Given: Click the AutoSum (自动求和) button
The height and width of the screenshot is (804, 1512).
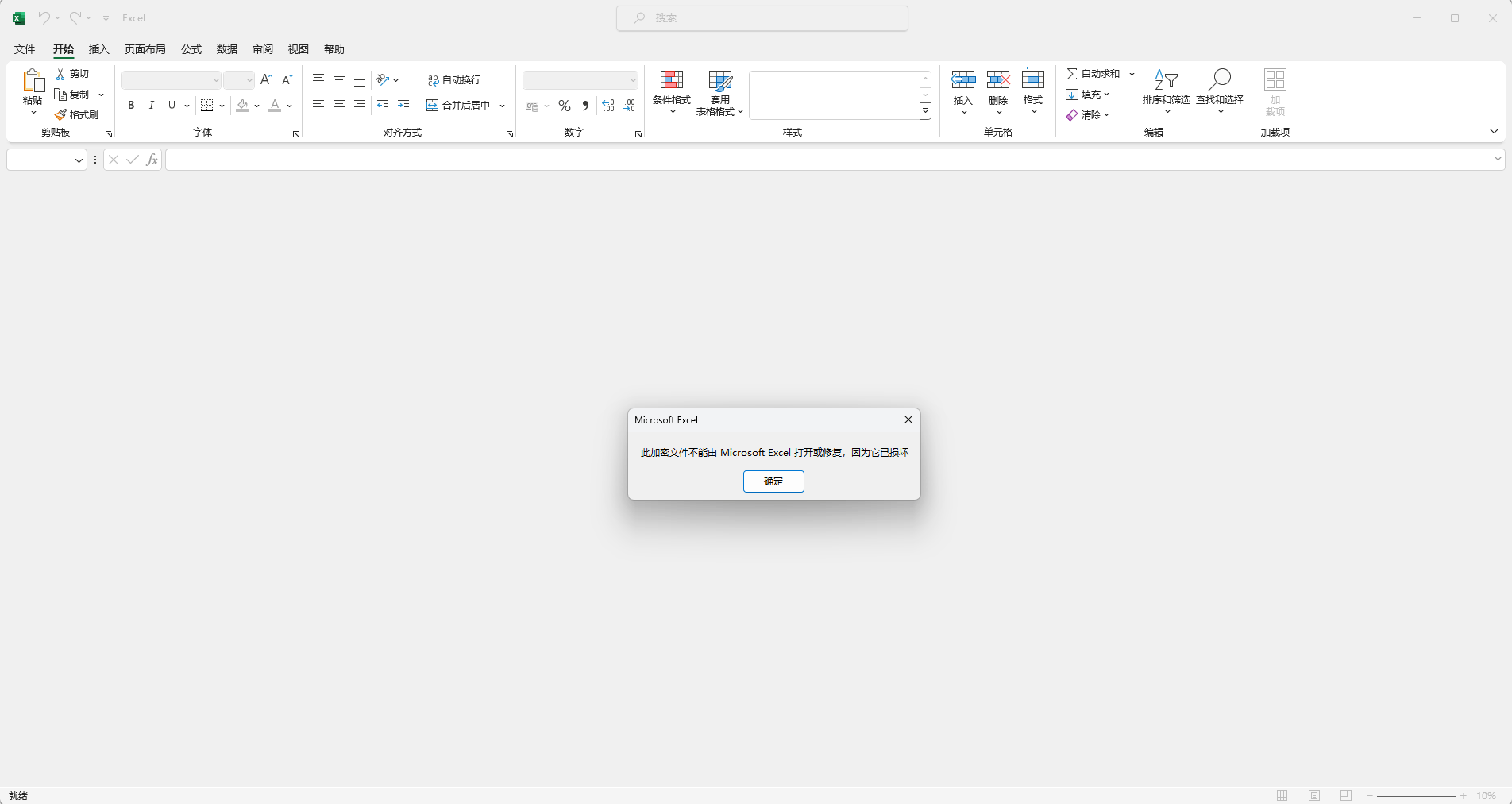Looking at the screenshot, I should 1093,74.
